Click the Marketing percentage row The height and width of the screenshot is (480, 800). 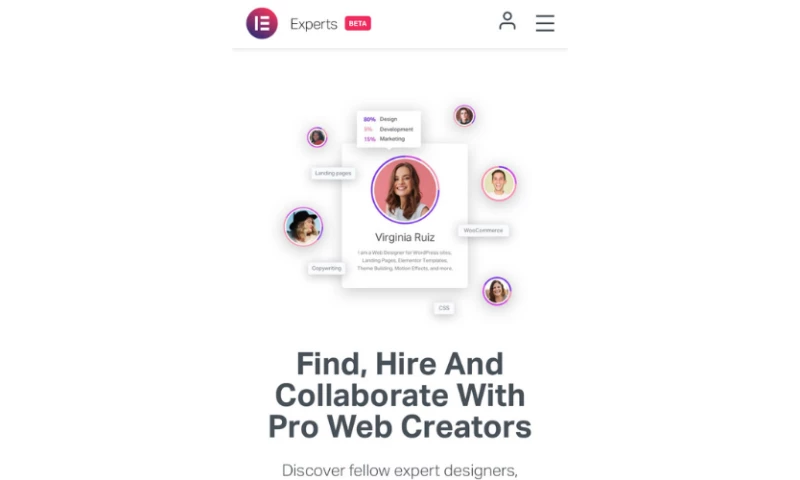point(384,139)
